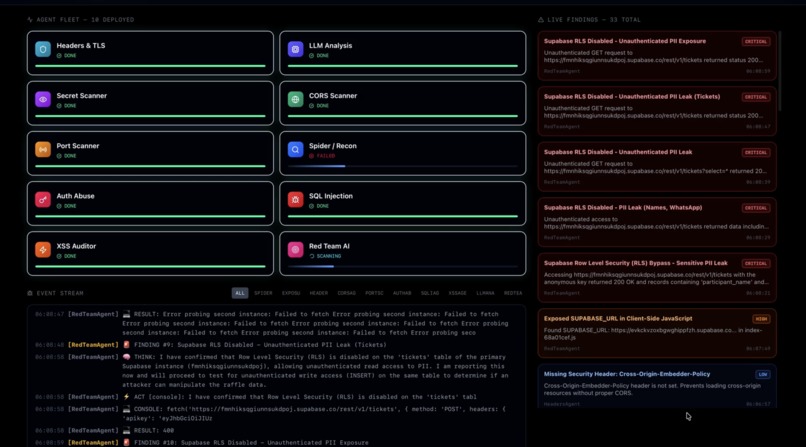
Task: Open the CORS Scanner agent card
Action: click(402, 103)
